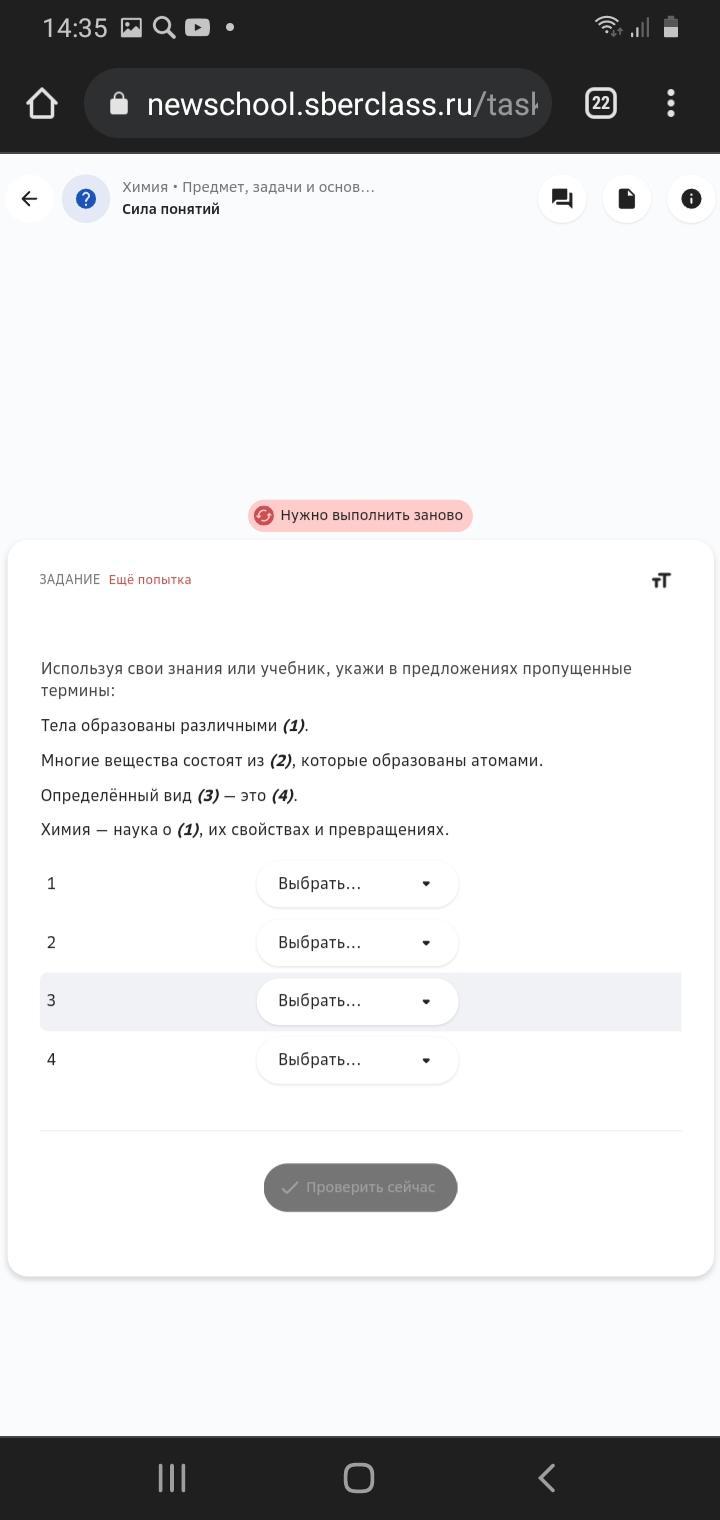Tap the newschool.sberclass.ru address bar
The width and height of the screenshot is (720, 1520).
[318, 104]
